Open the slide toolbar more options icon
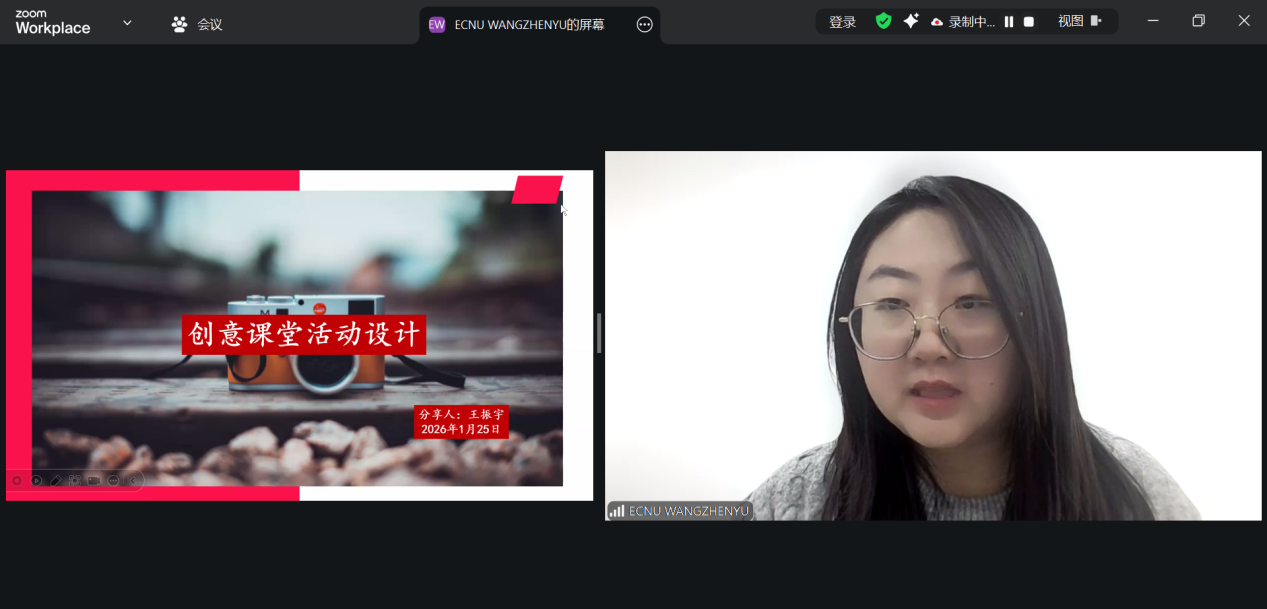 (113, 481)
